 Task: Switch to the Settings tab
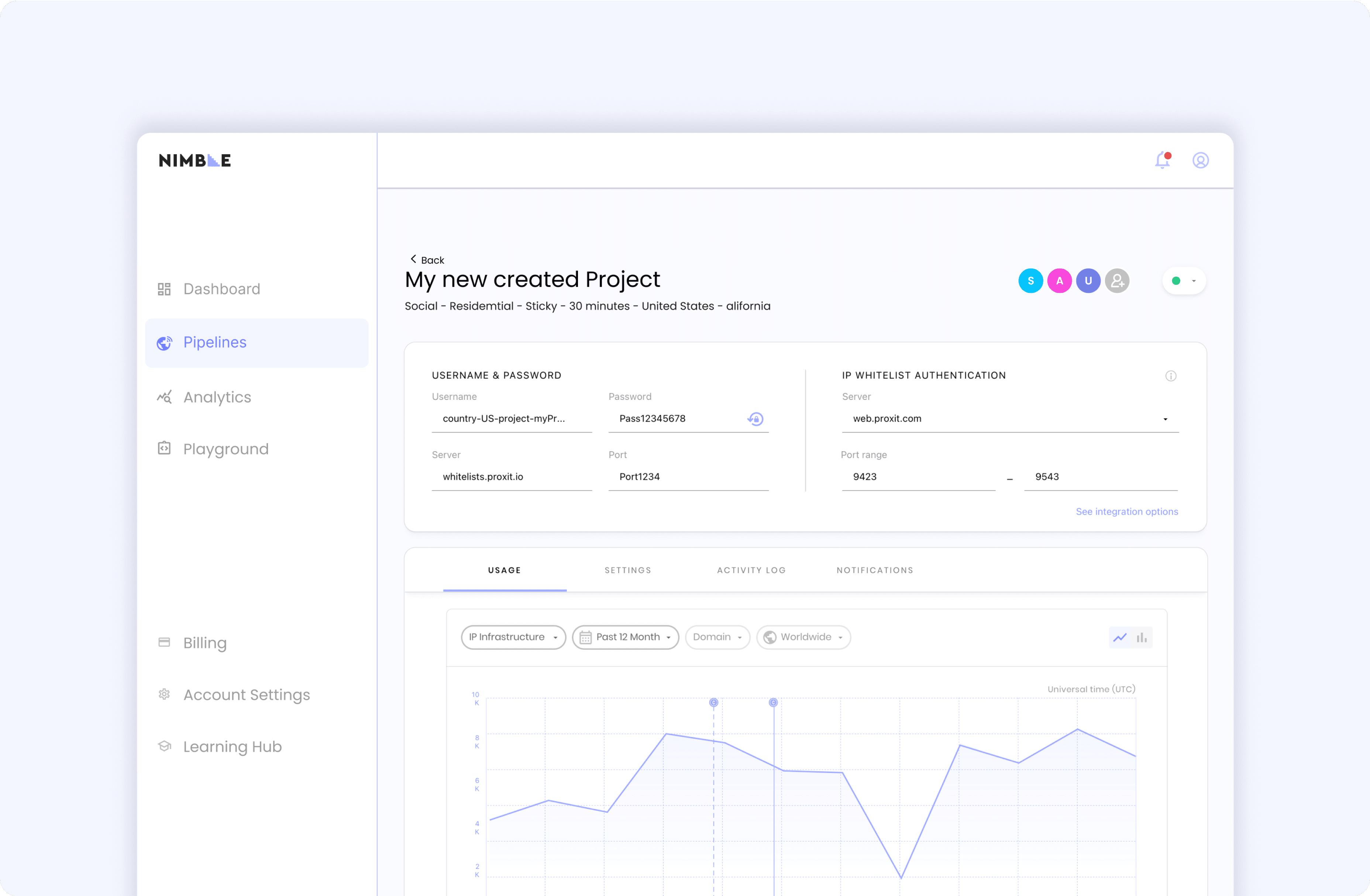coord(627,570)
